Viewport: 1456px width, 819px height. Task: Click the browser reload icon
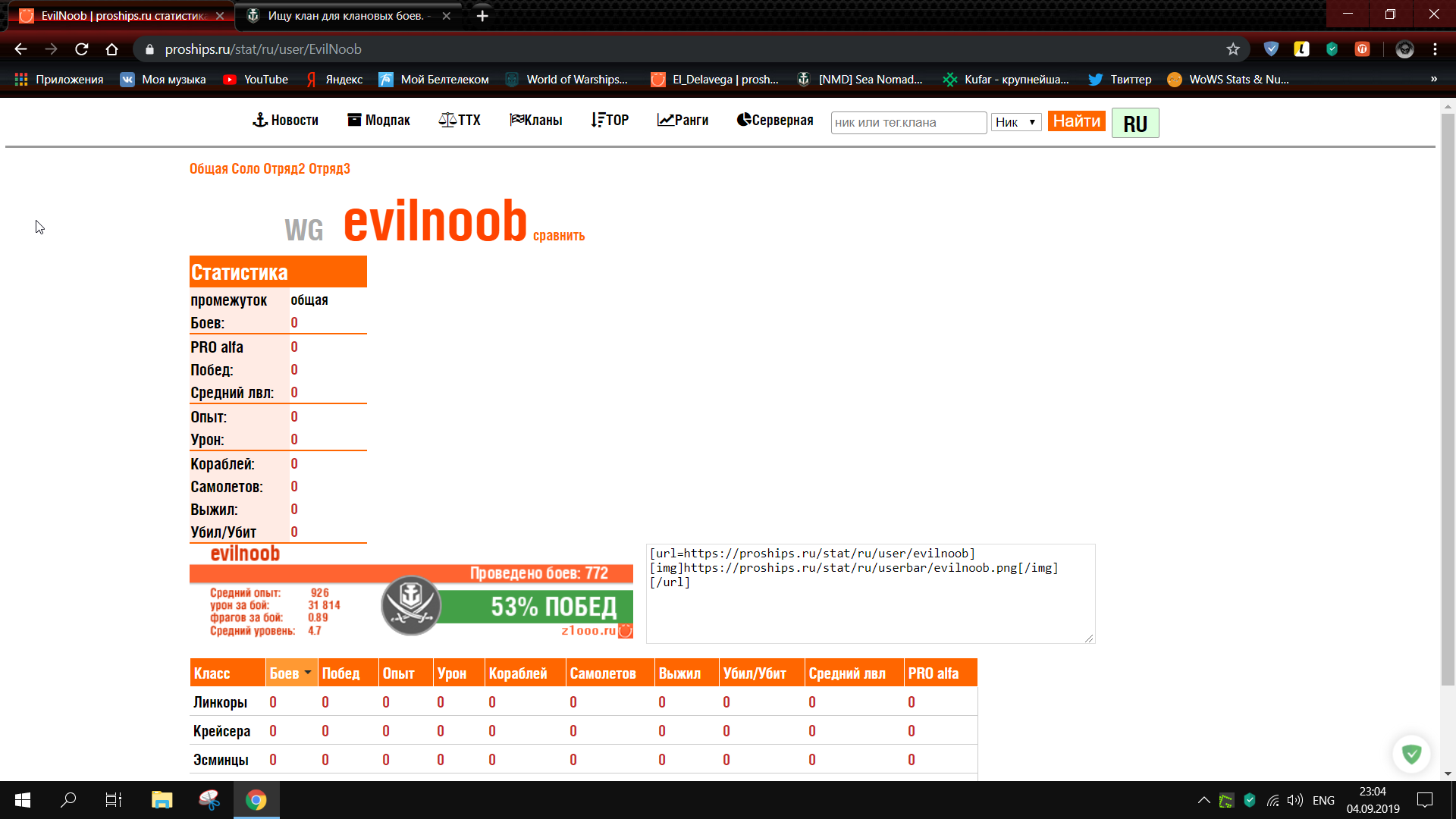[82, 49]
